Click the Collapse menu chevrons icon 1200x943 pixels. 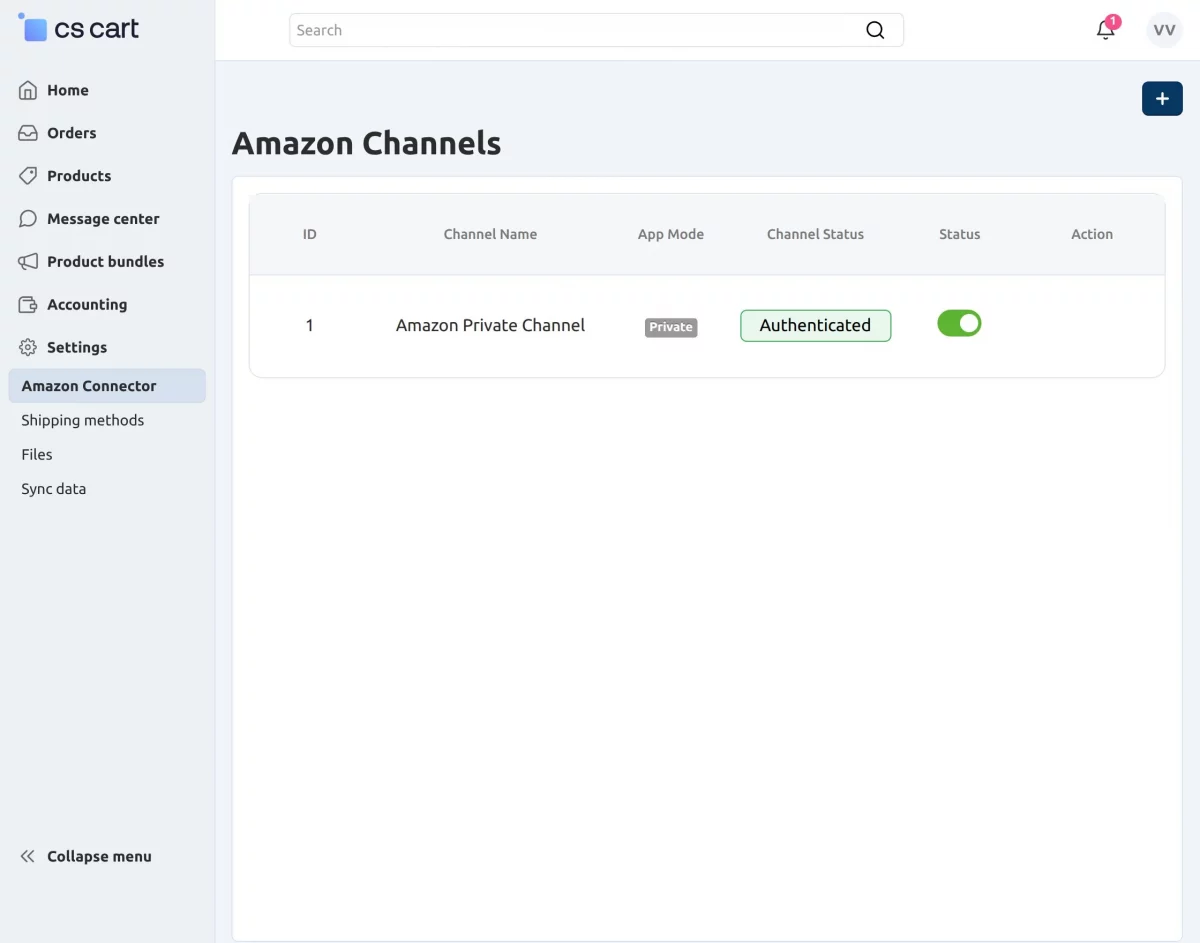click(28, 856)
